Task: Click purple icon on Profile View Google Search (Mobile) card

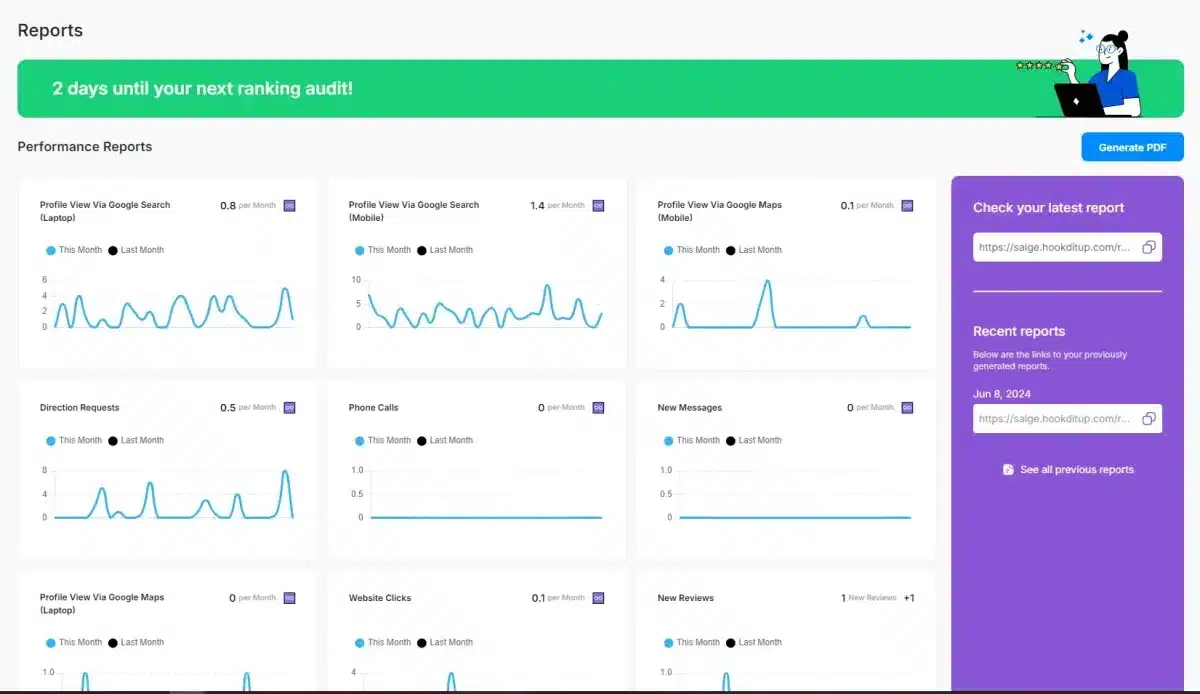Action: point(599,206)
